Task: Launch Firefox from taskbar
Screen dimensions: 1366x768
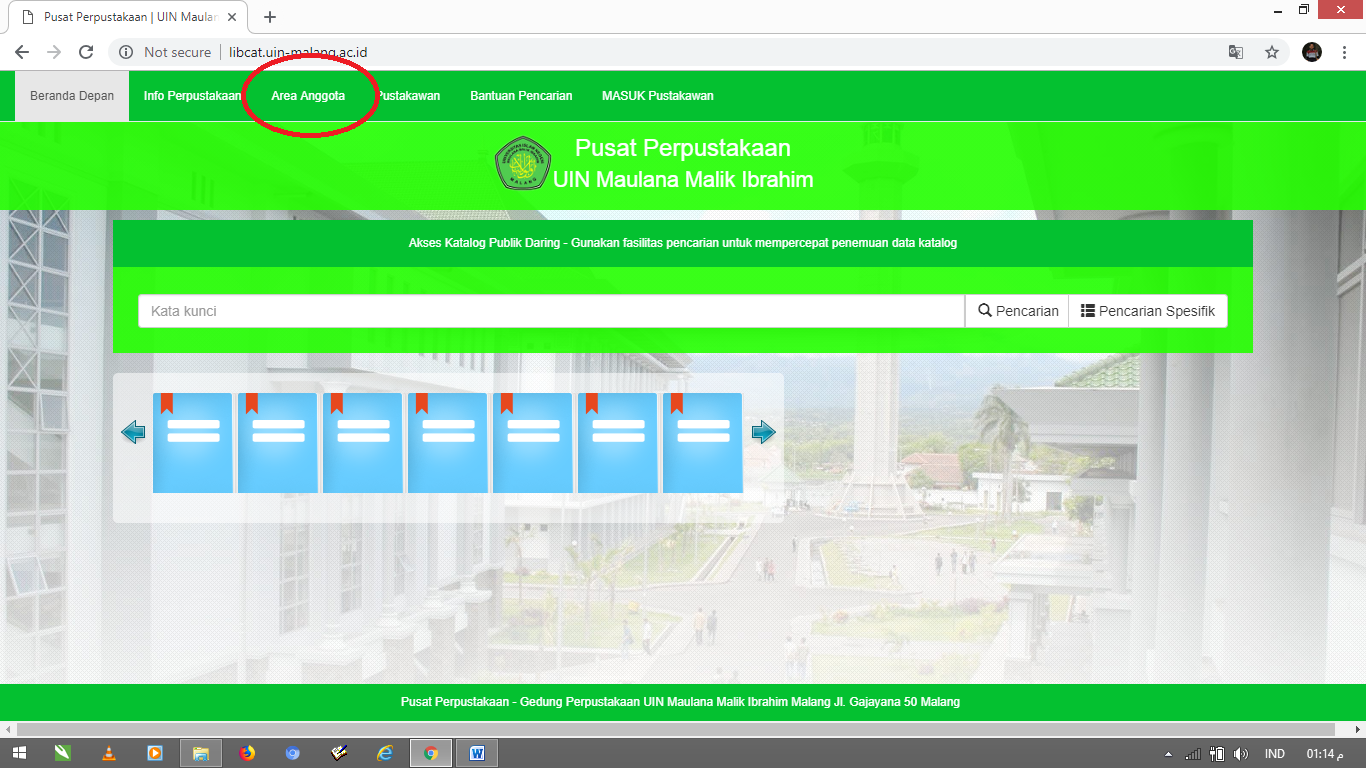Action: pos(247,753)
